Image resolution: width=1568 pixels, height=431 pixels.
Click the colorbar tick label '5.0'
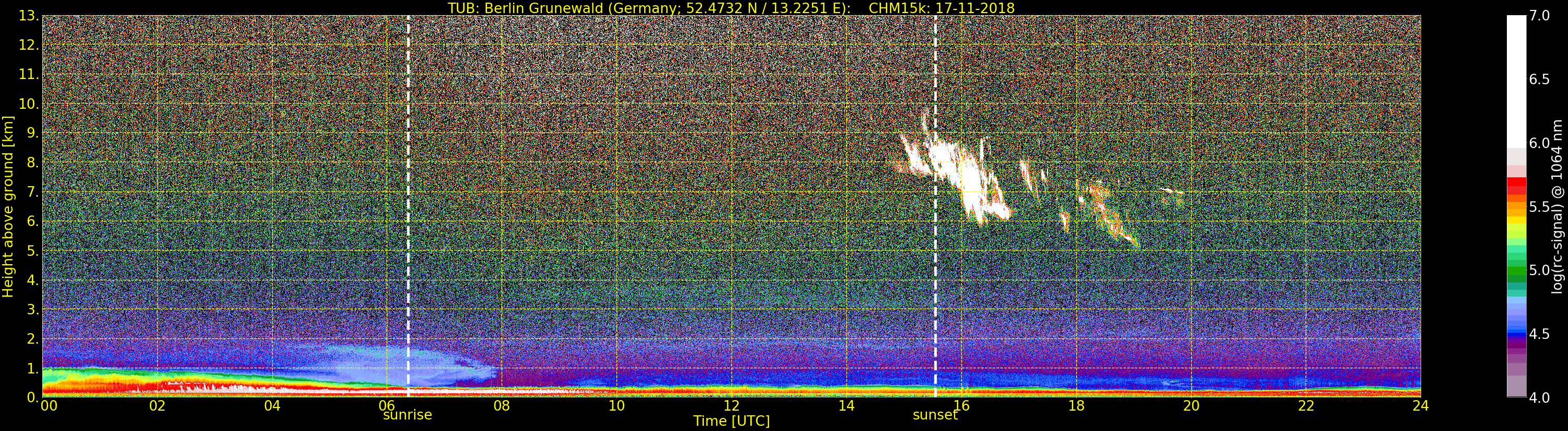tap(1539, 270)
